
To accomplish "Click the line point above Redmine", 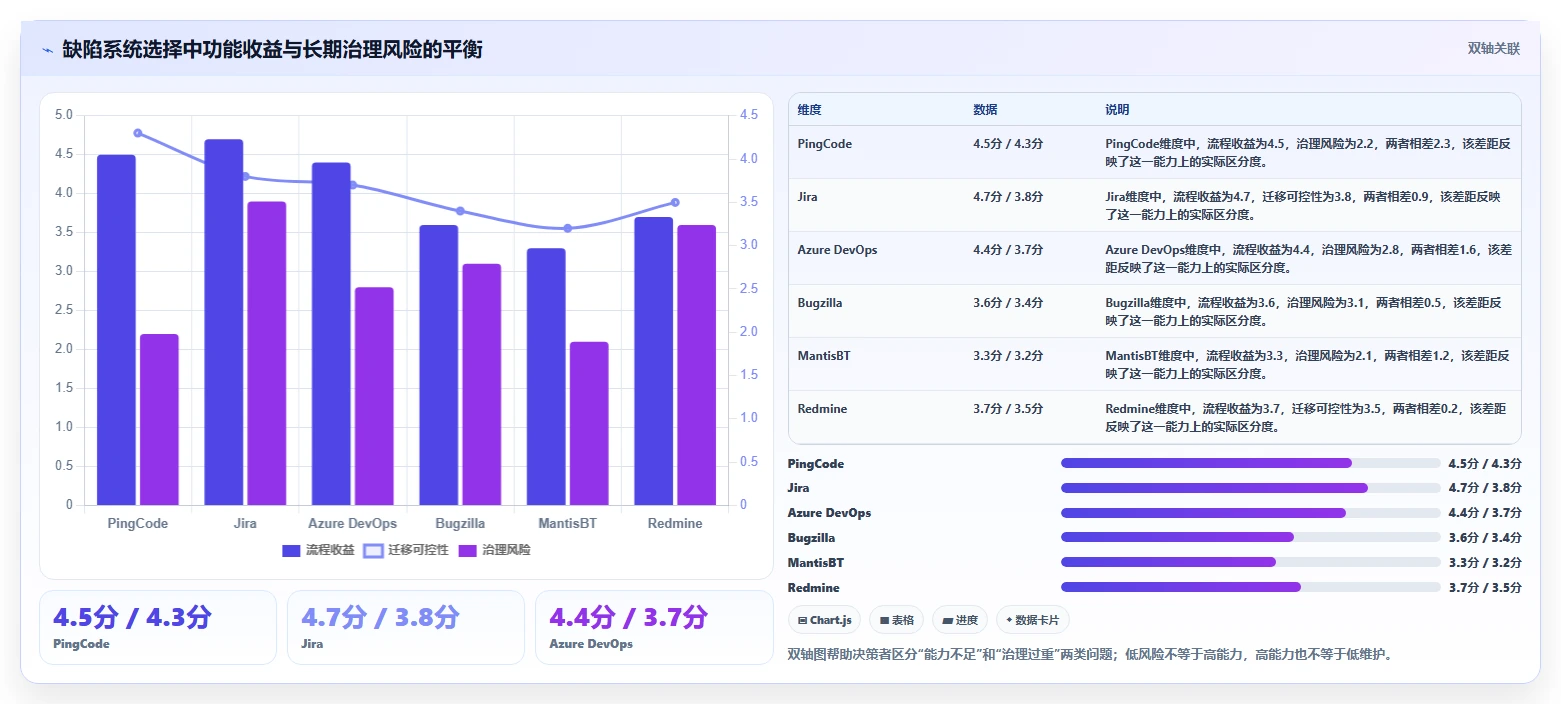I will pos(675,202).
